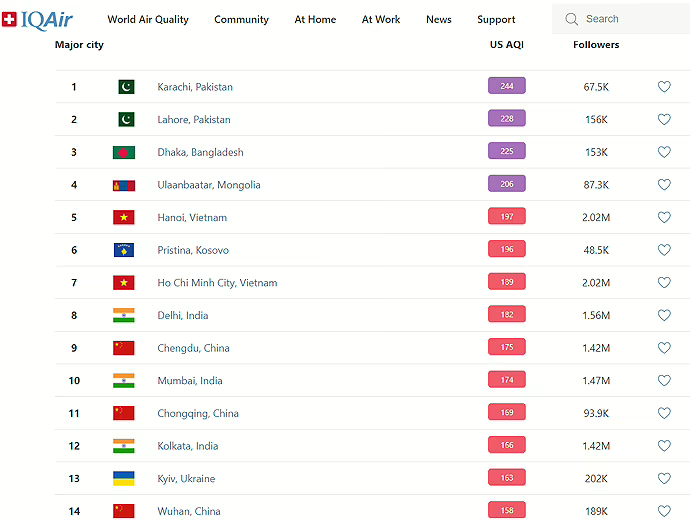
Task: Click the Pakistan flag beside Karachi
Action: click(126, 87)
